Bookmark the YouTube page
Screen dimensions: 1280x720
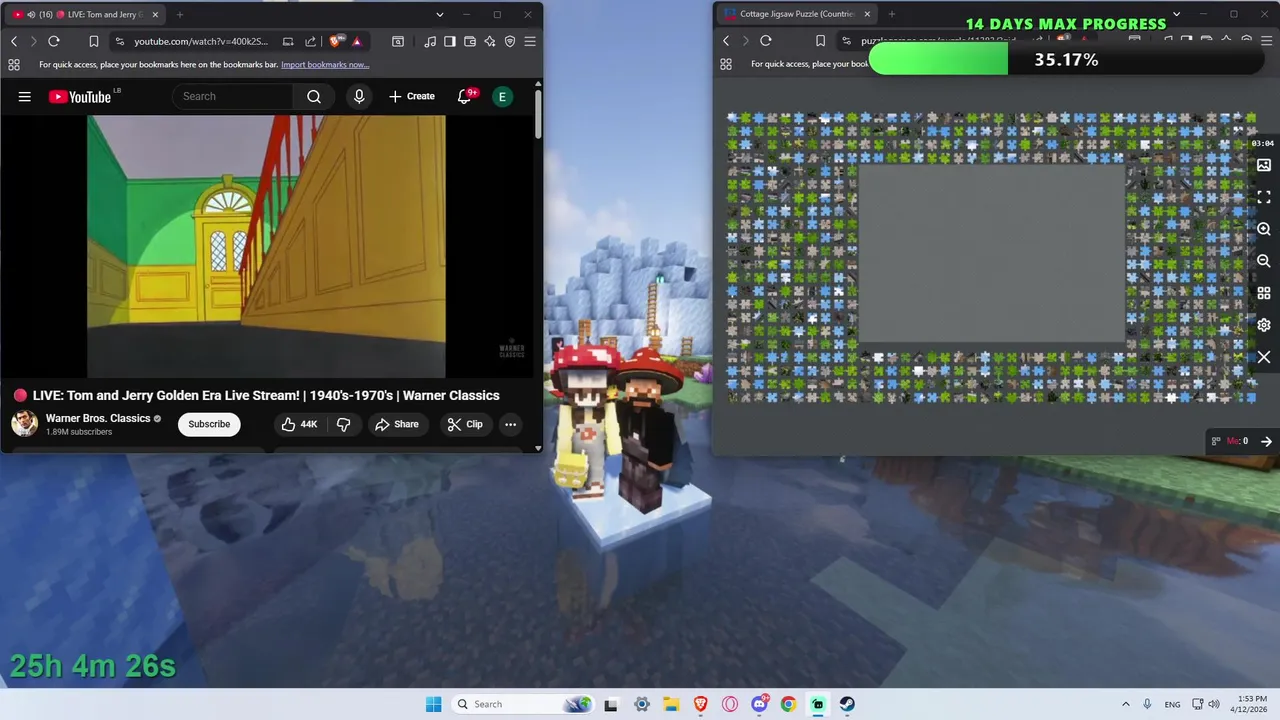(x=93, y=41)
